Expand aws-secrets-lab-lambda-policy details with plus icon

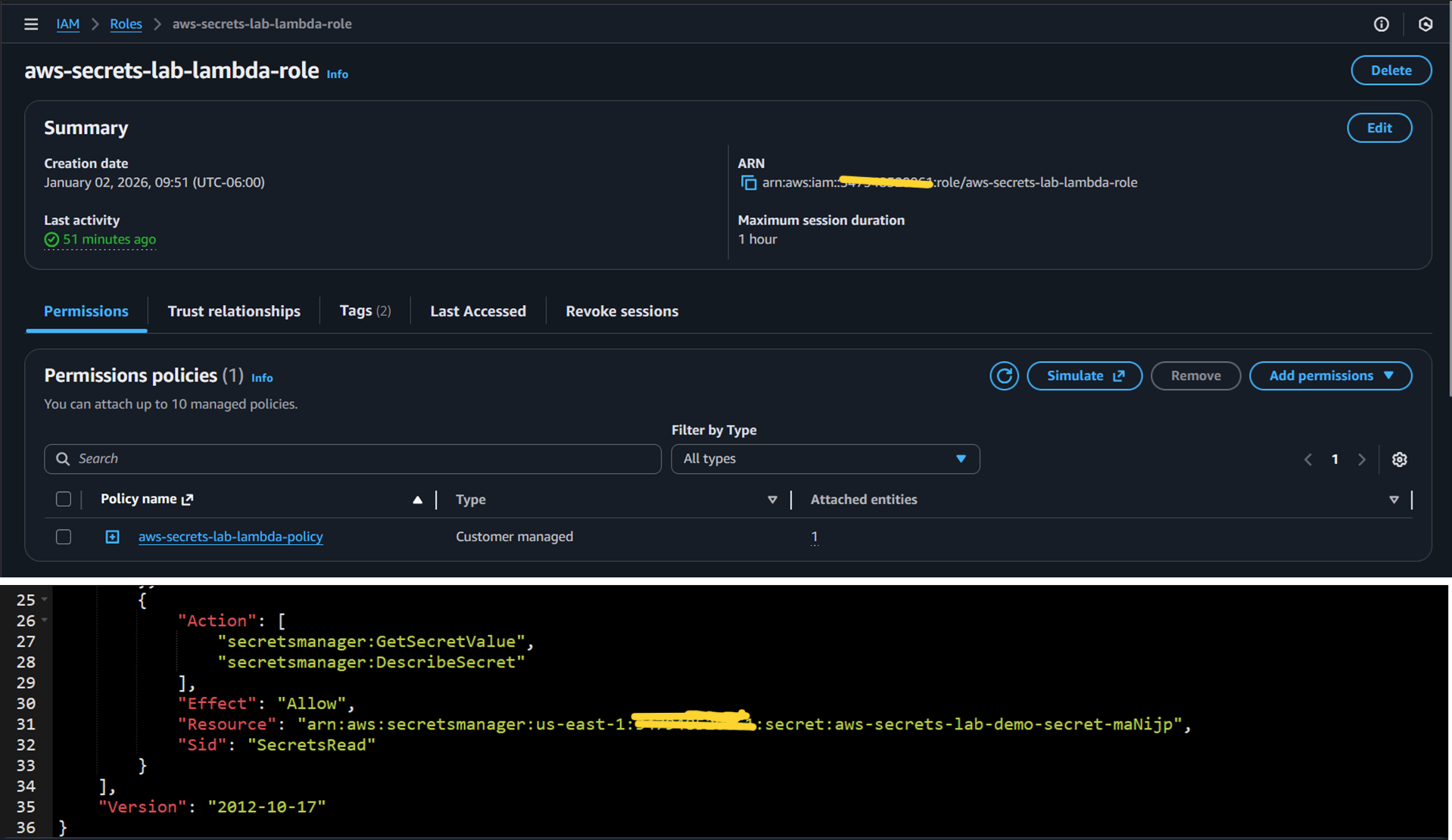(112, 537)
